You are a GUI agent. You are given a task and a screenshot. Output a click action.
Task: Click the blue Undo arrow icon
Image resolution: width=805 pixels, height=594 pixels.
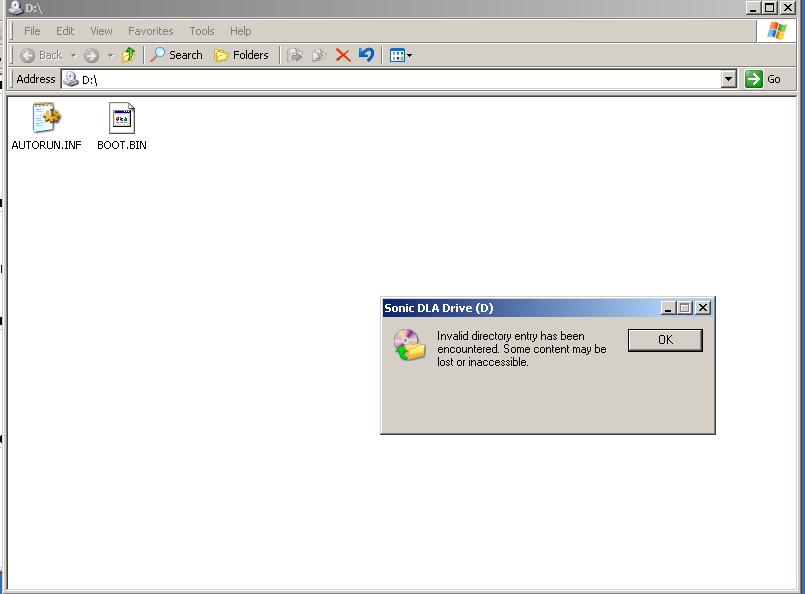[366, 54]
